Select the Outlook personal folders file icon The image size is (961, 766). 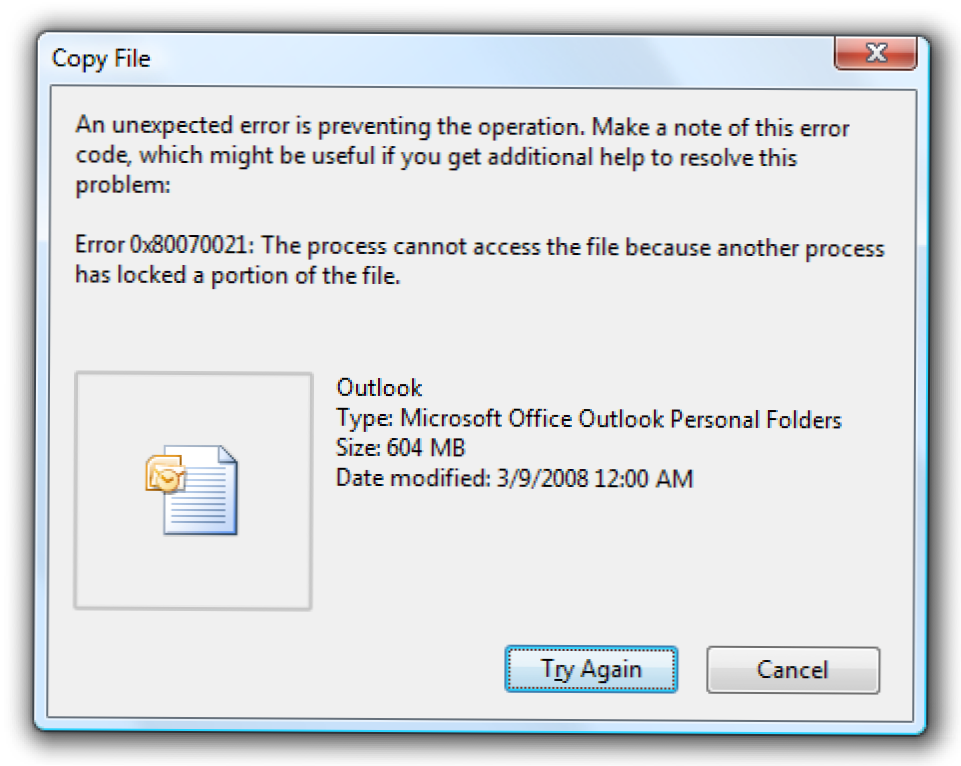point(193,490)
